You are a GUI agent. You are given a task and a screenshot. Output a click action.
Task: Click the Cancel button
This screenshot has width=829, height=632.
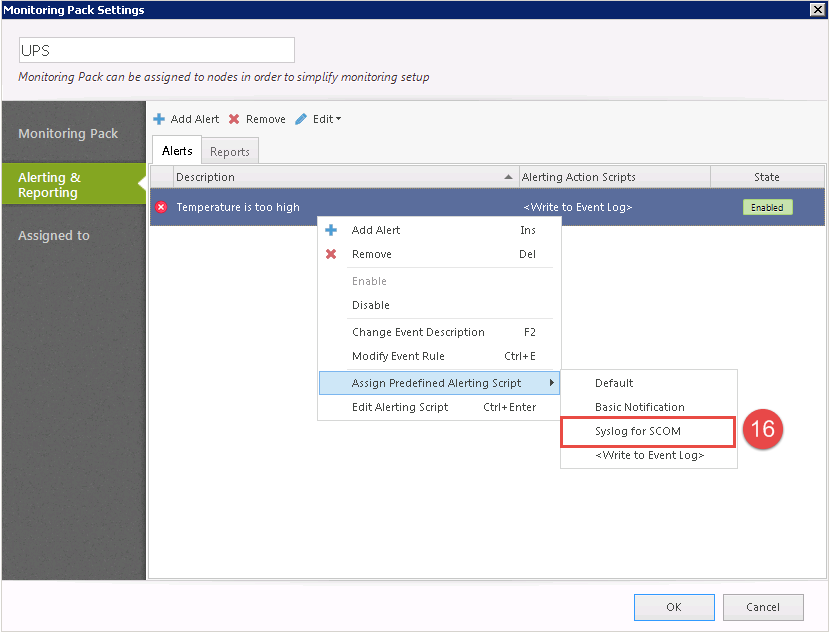[763, 607]
